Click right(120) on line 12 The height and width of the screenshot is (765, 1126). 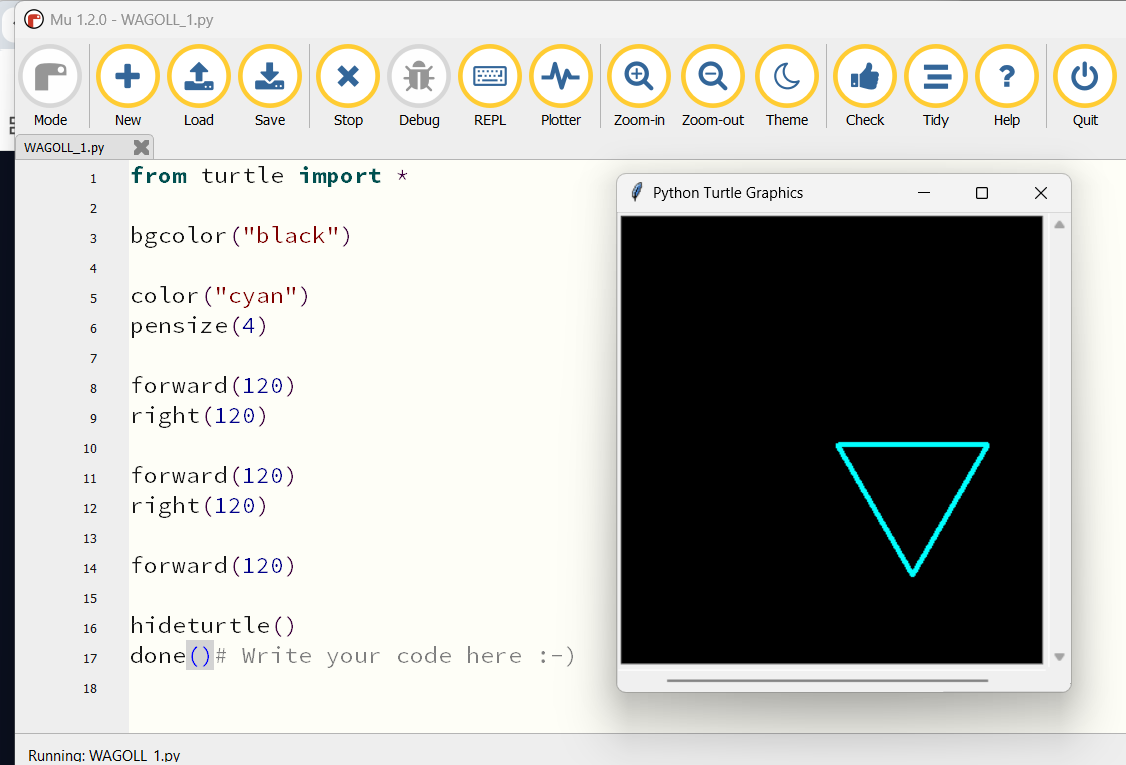click(199, 506)
